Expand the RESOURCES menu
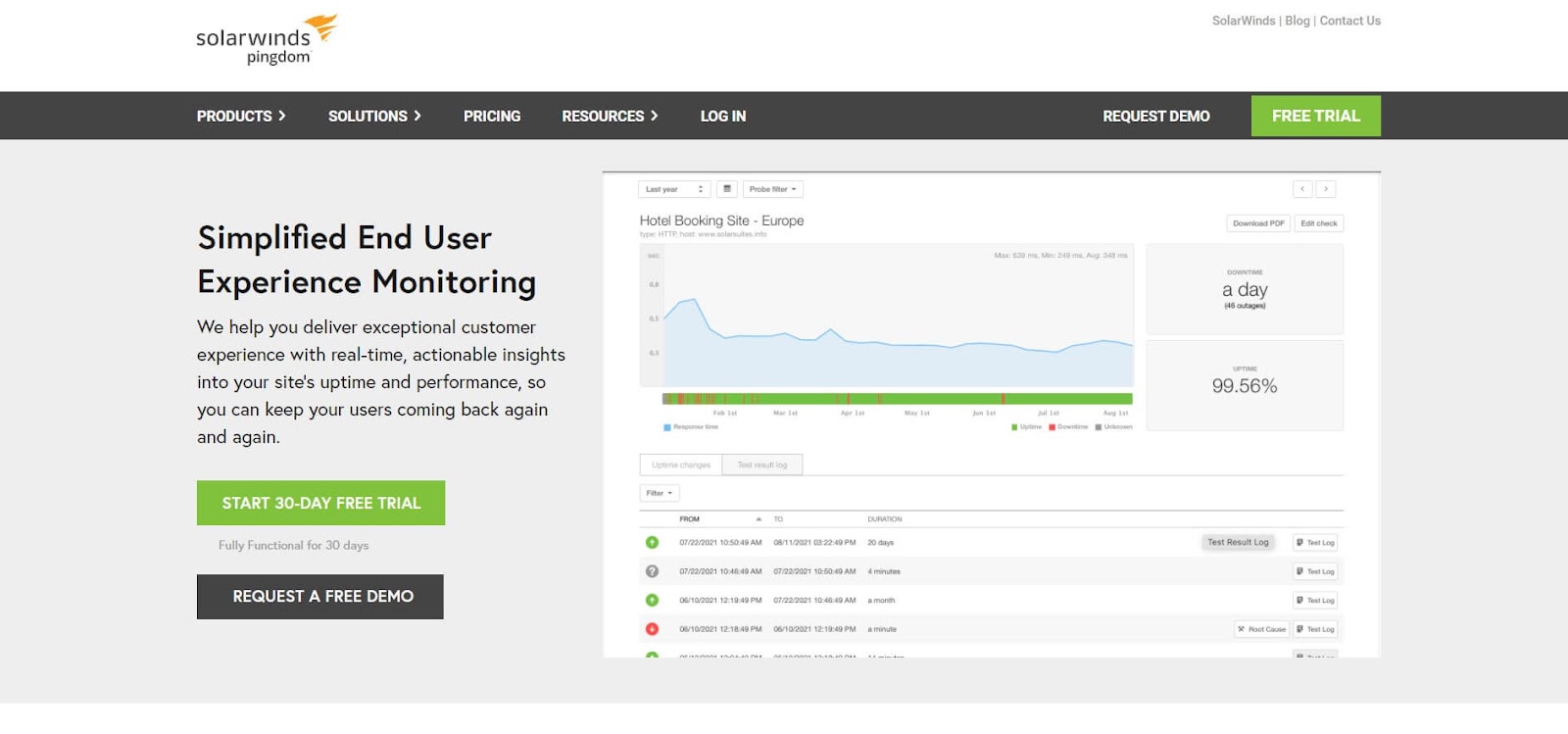 point(610,116)
